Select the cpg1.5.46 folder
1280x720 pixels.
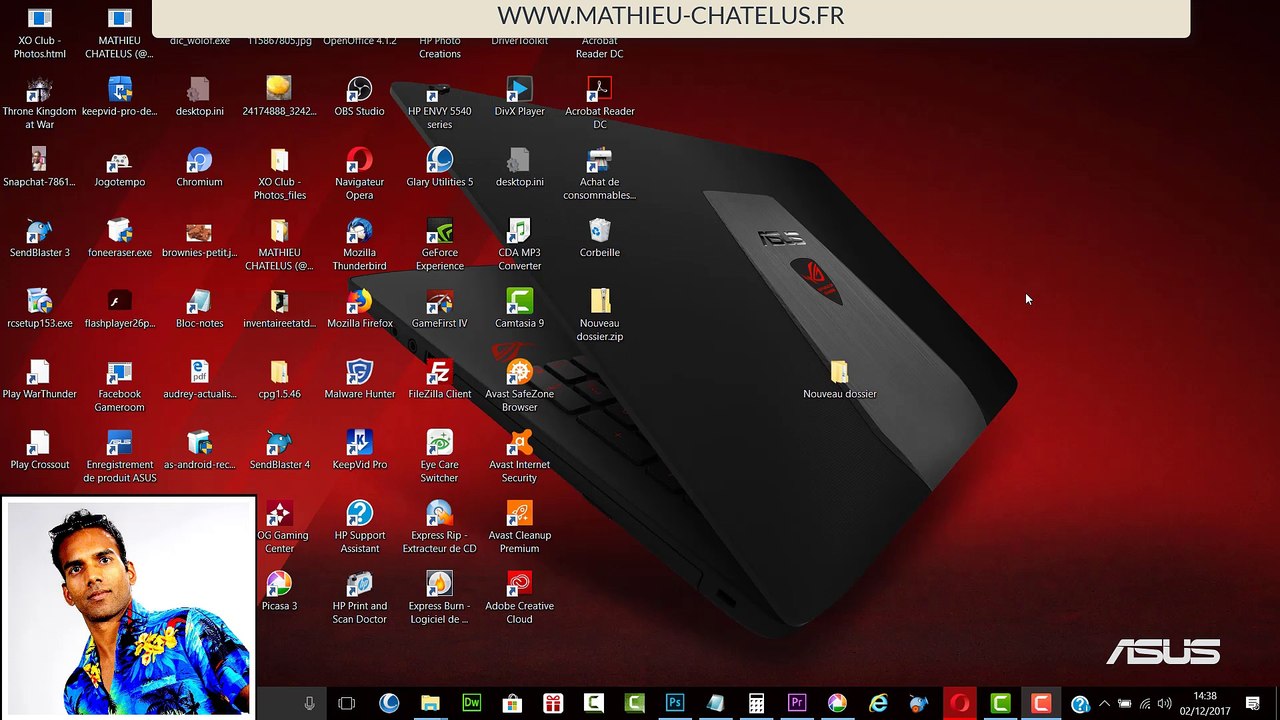[x=279, y=380]
